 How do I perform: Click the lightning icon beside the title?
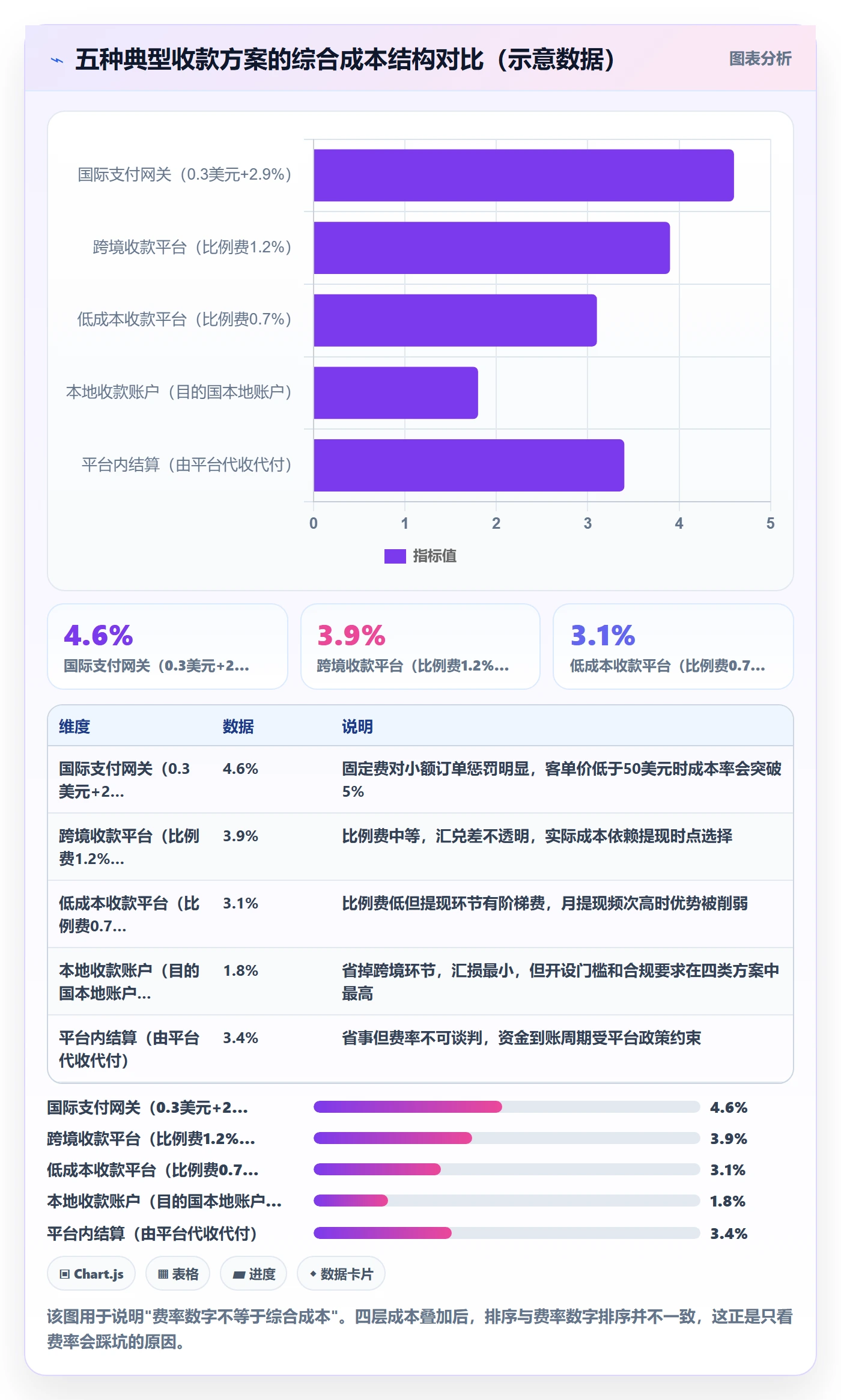[57, 60]
